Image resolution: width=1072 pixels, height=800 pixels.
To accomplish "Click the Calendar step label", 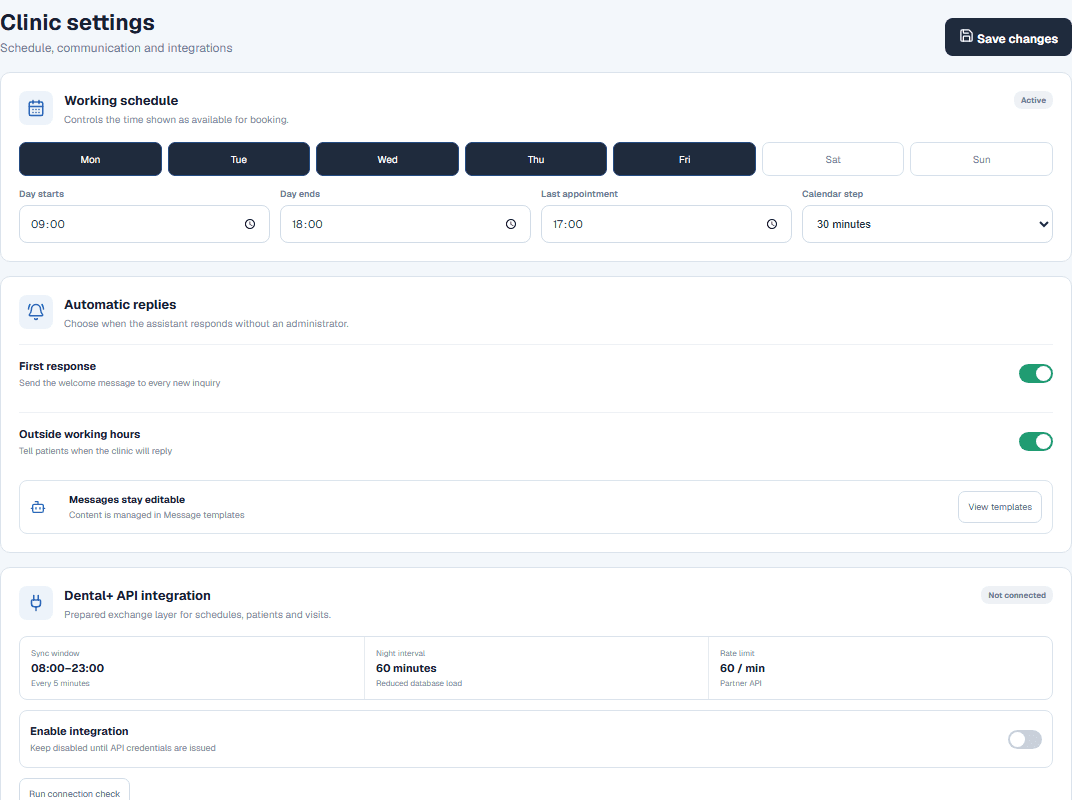I will click(x=832, y=194).
